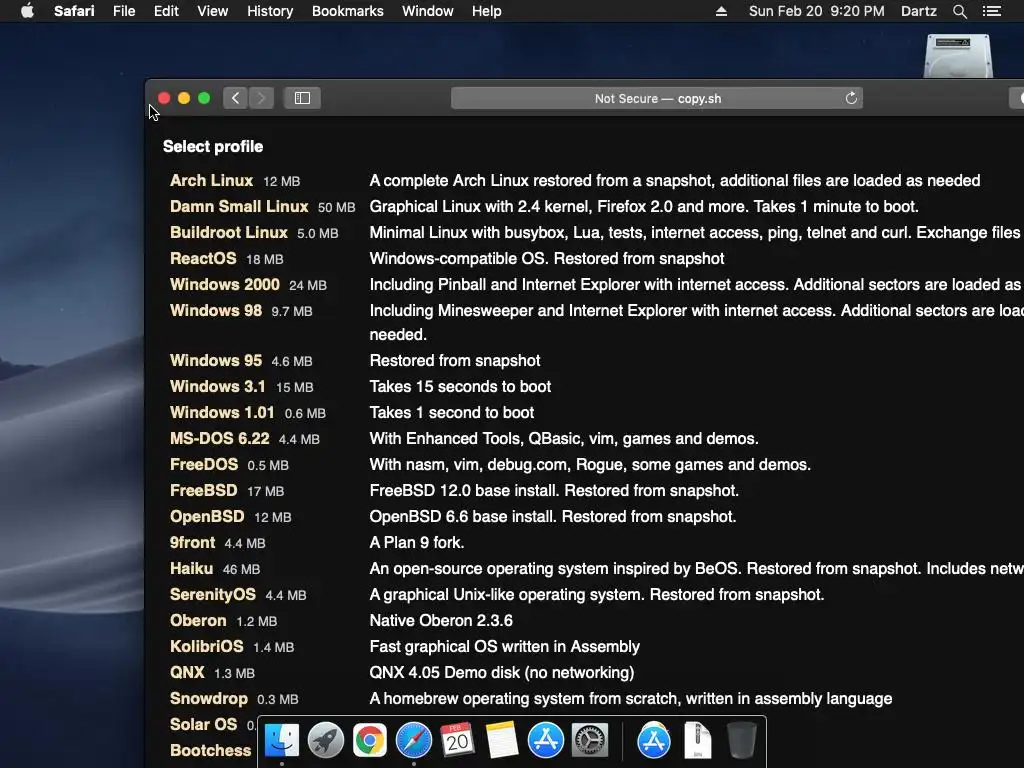Select the KolibriOS profile
The width and height of the screenshot is (1024, 768).
tap(206, 647)
